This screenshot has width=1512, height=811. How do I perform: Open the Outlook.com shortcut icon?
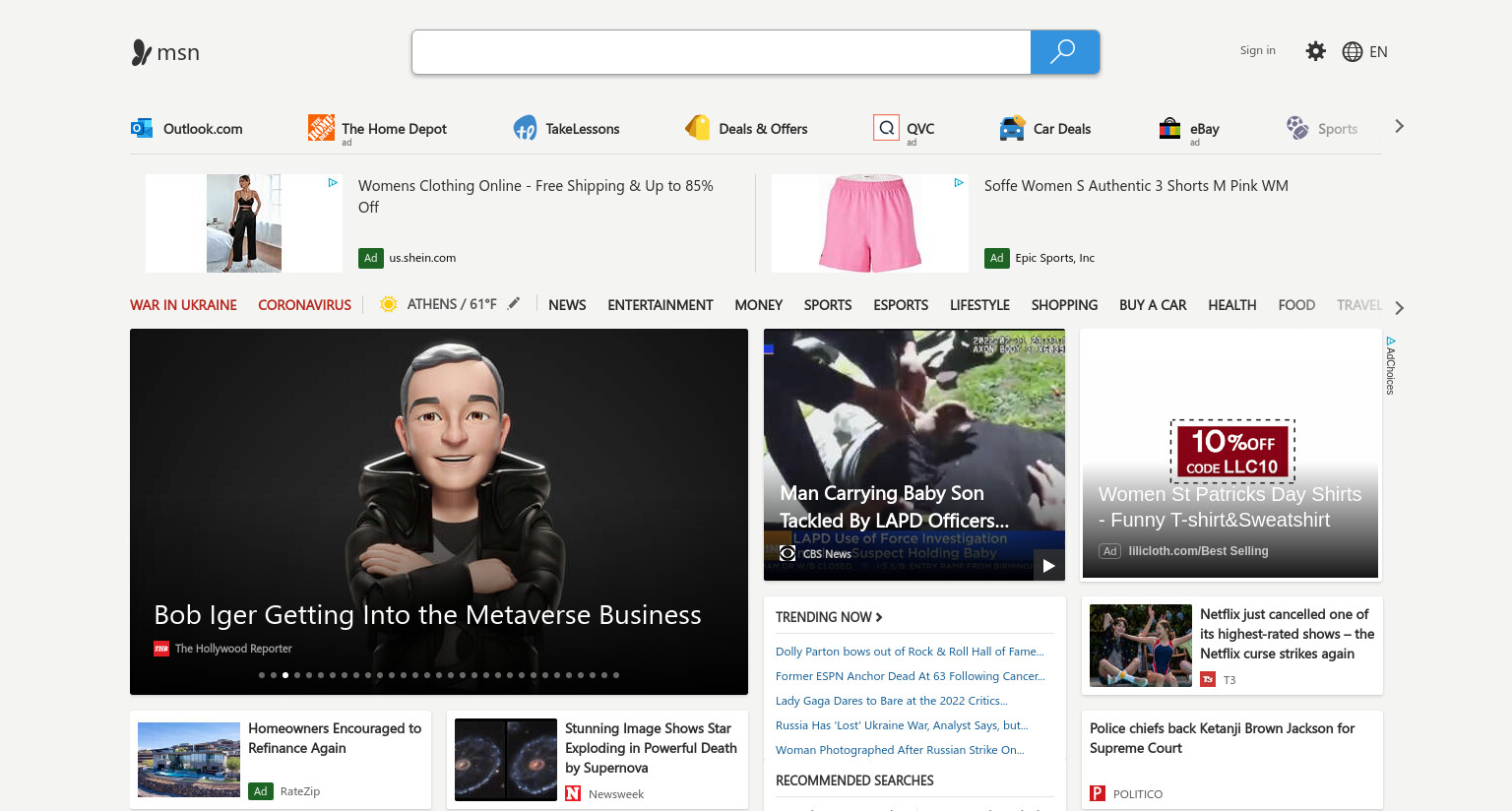tap(142, 128)
